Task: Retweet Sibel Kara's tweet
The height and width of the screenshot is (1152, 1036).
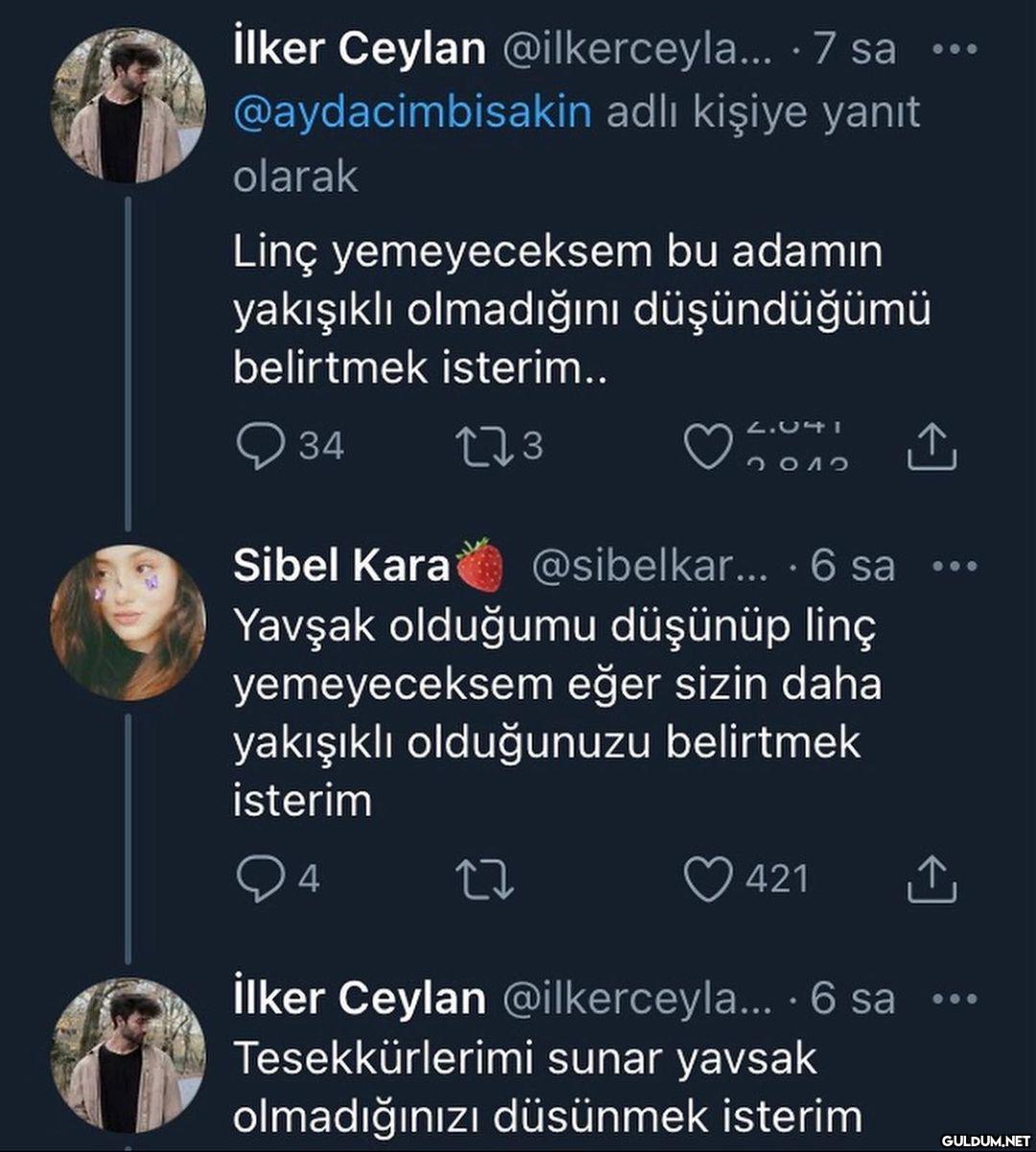Action: 486,881
